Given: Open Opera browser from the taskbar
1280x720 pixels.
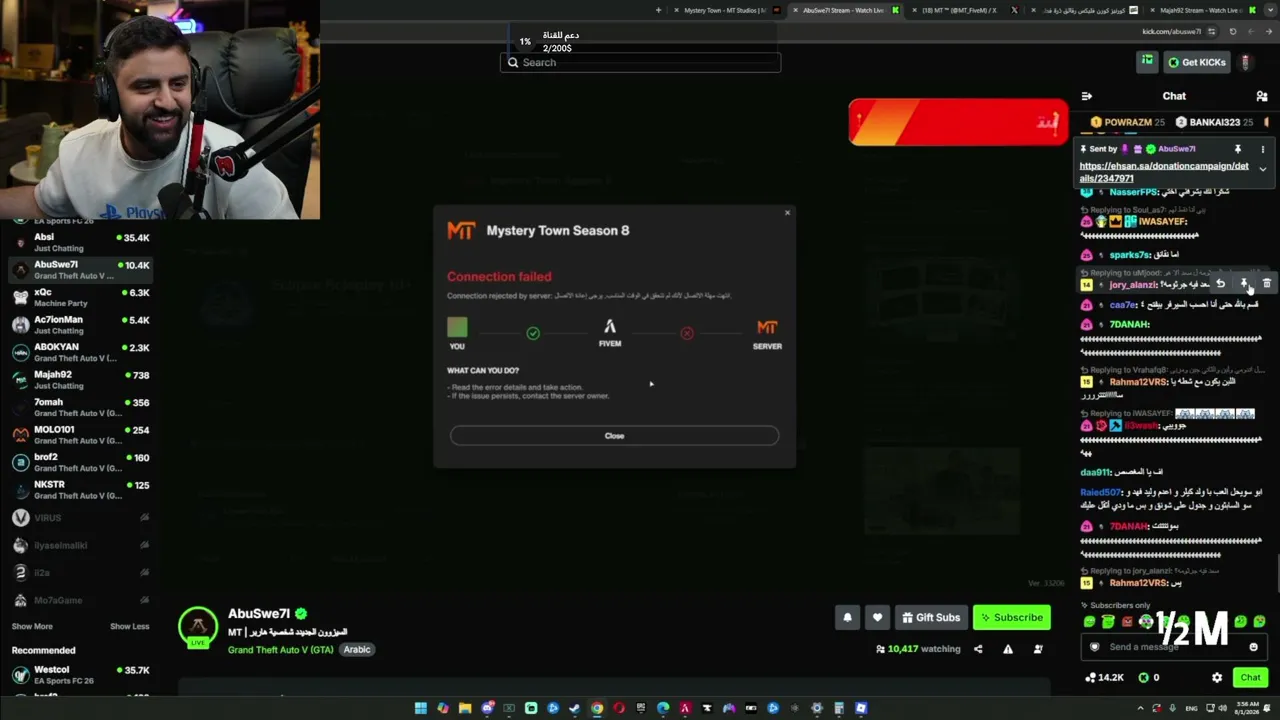Looking at the screenshot, I should (619, 708).
